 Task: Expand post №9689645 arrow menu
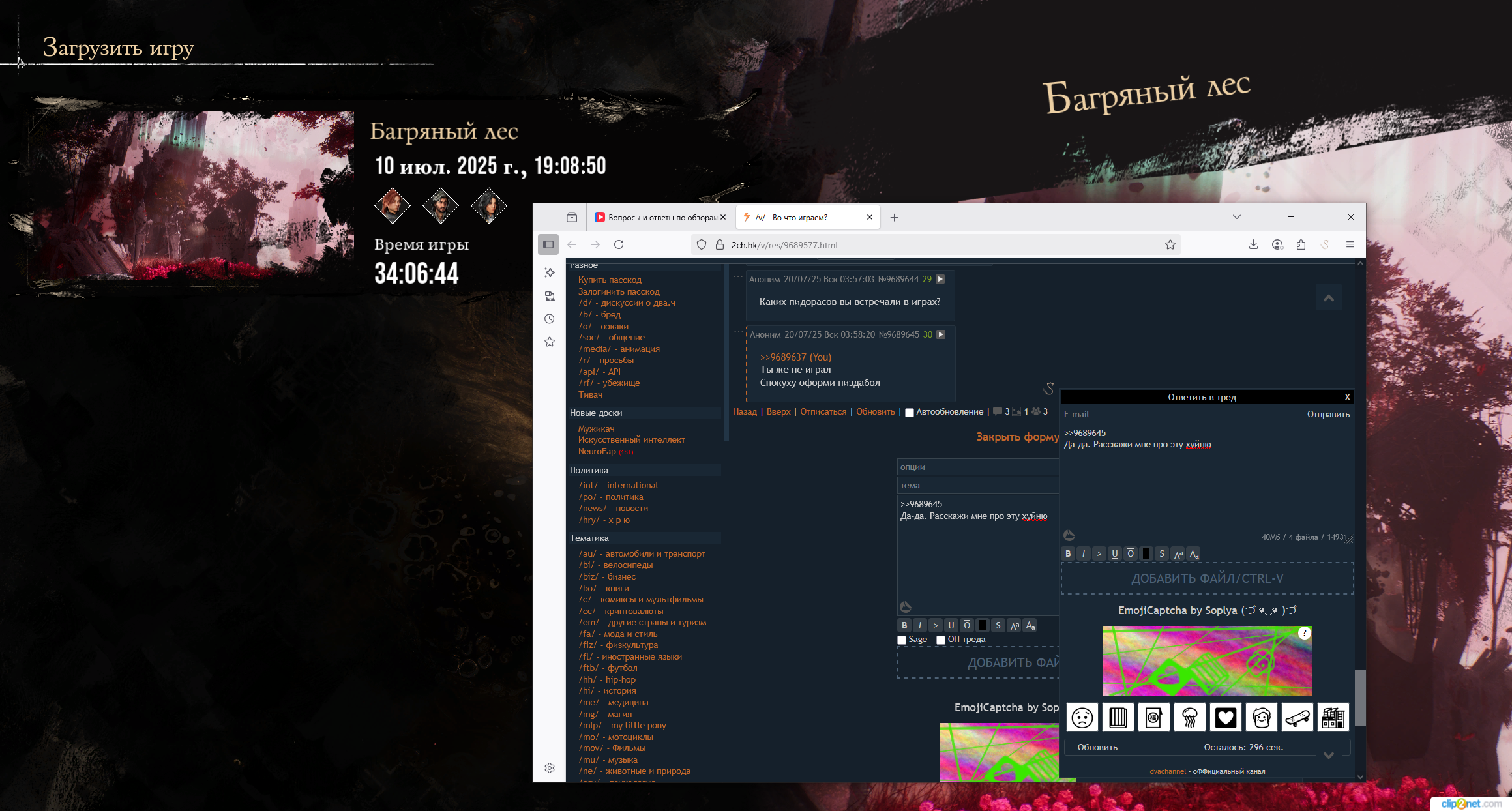tap(941, 334)
